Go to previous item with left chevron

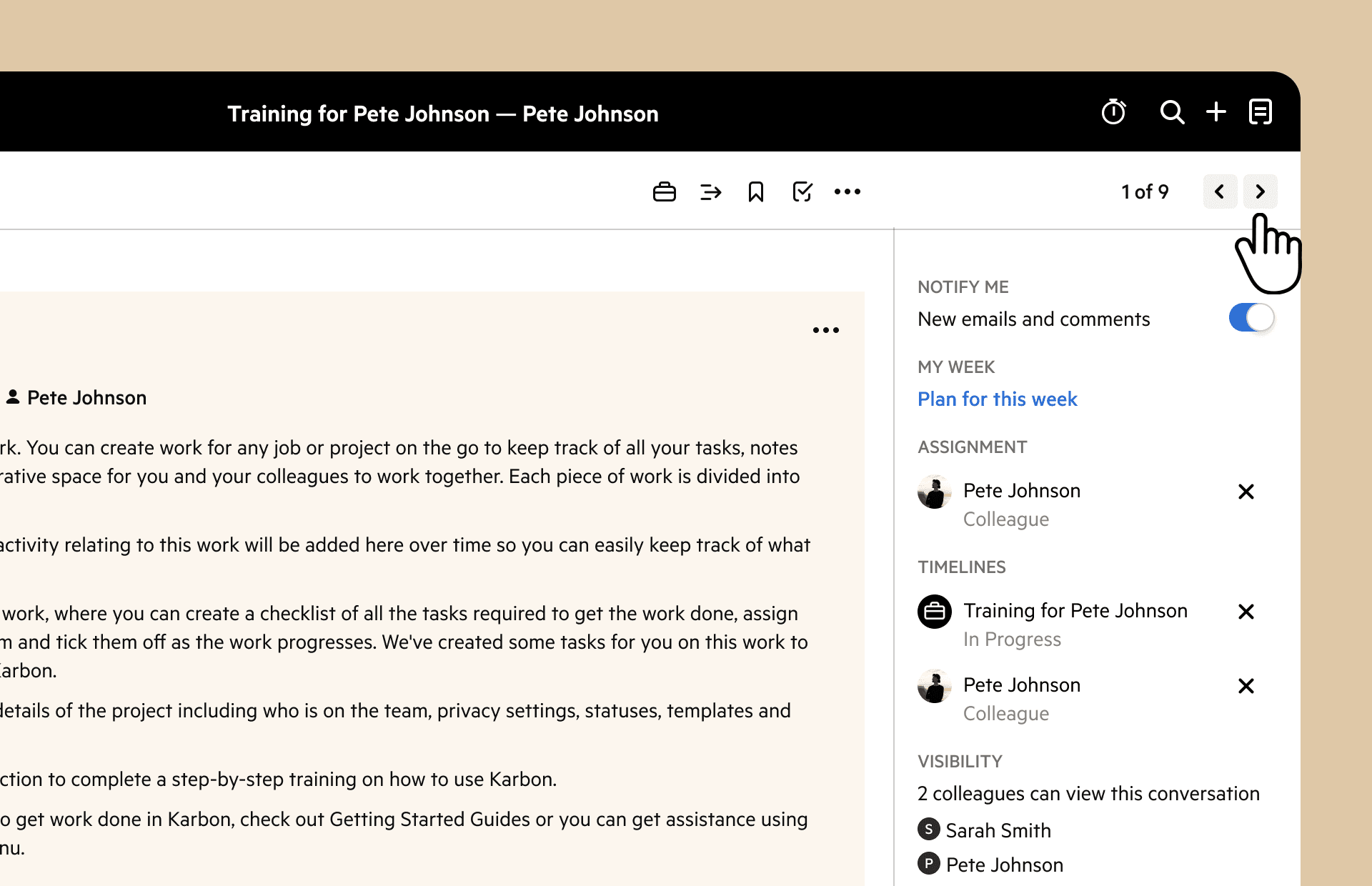click(x=1220, y=191)
